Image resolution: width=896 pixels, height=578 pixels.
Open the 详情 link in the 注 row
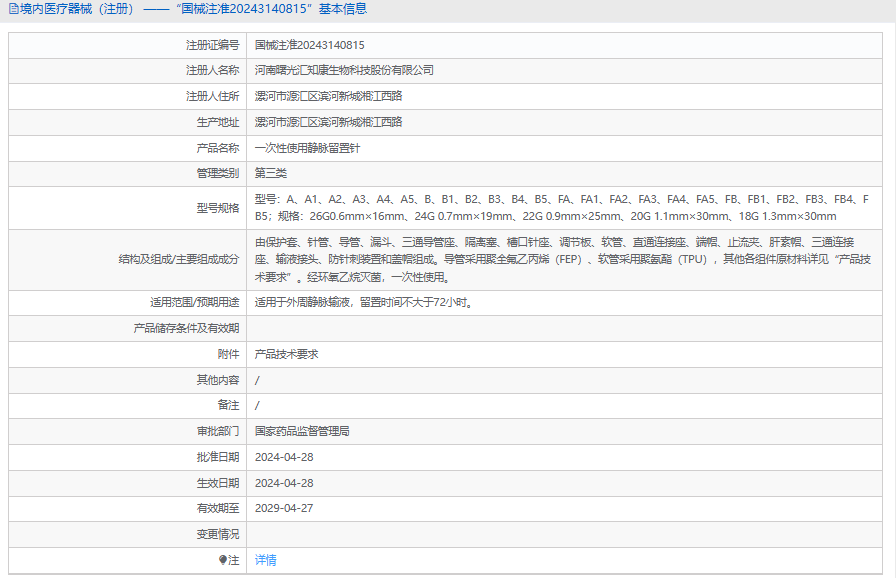(266, 560)
